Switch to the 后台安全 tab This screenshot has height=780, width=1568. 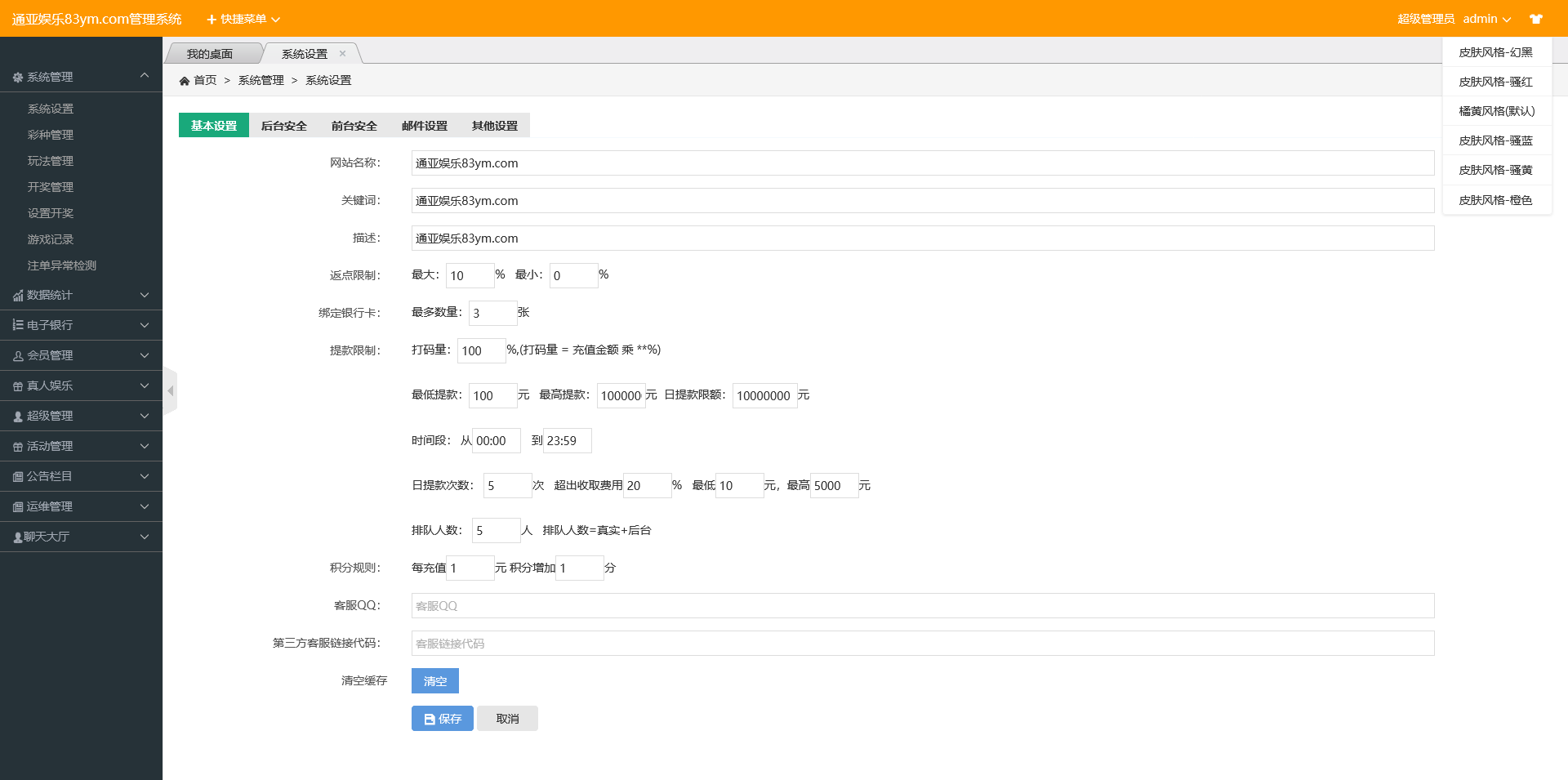click(283, 126)
